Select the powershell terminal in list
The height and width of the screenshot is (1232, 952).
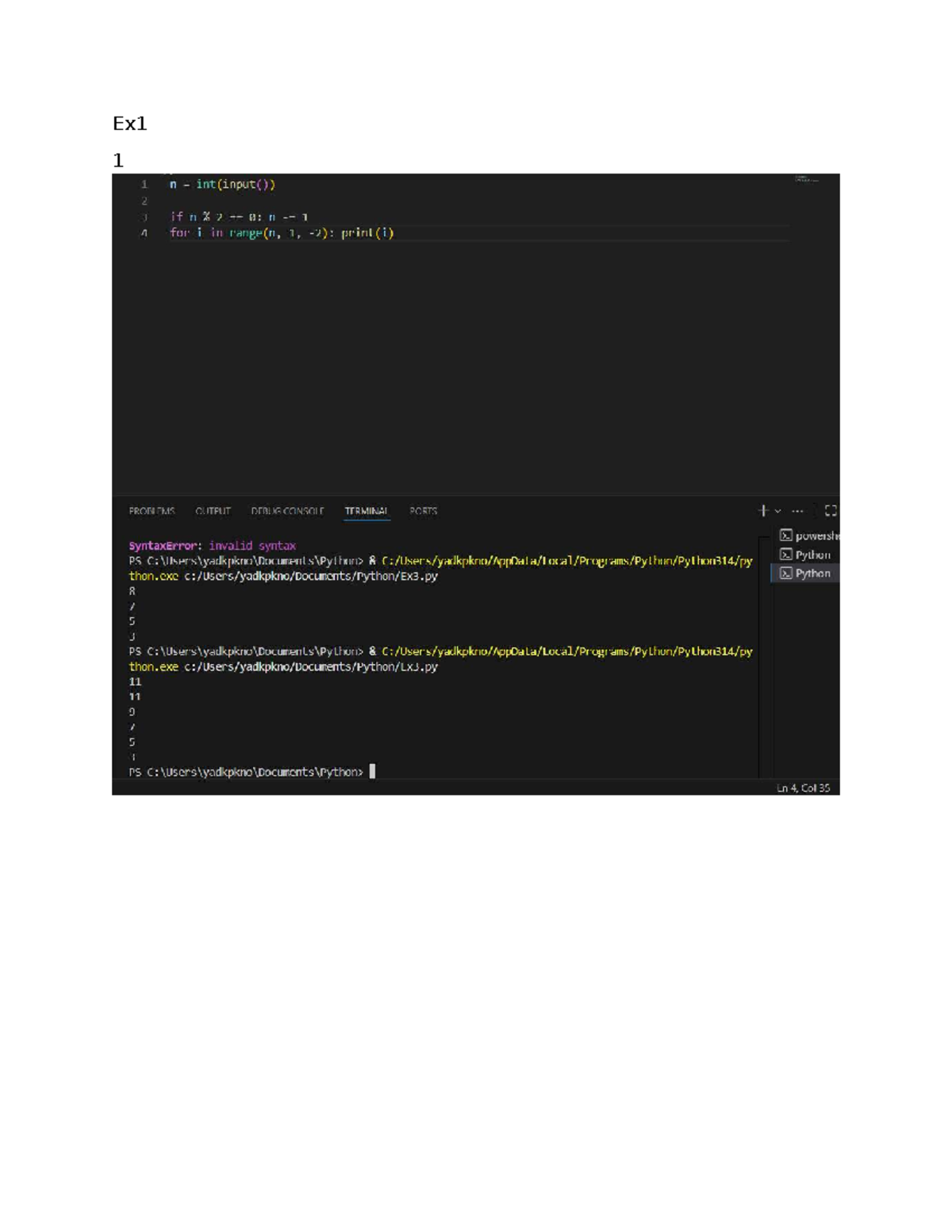tap(808, 535)
